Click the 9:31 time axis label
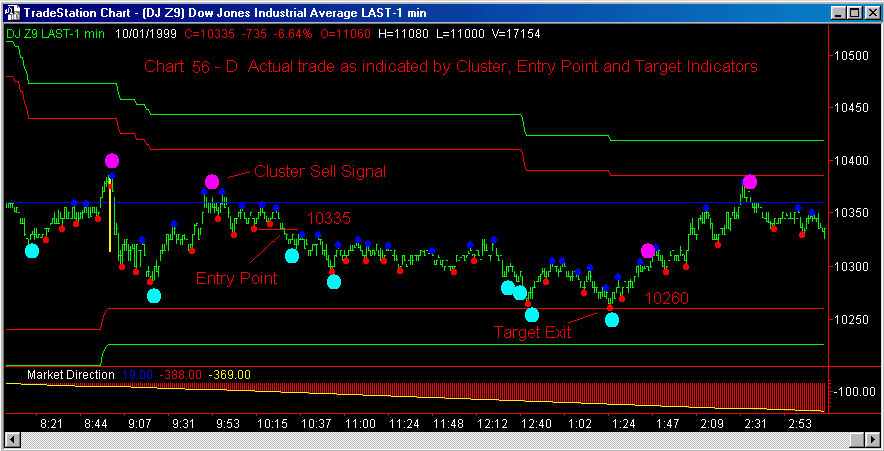This screenshot has height=451, width=884. click(184, 424)
